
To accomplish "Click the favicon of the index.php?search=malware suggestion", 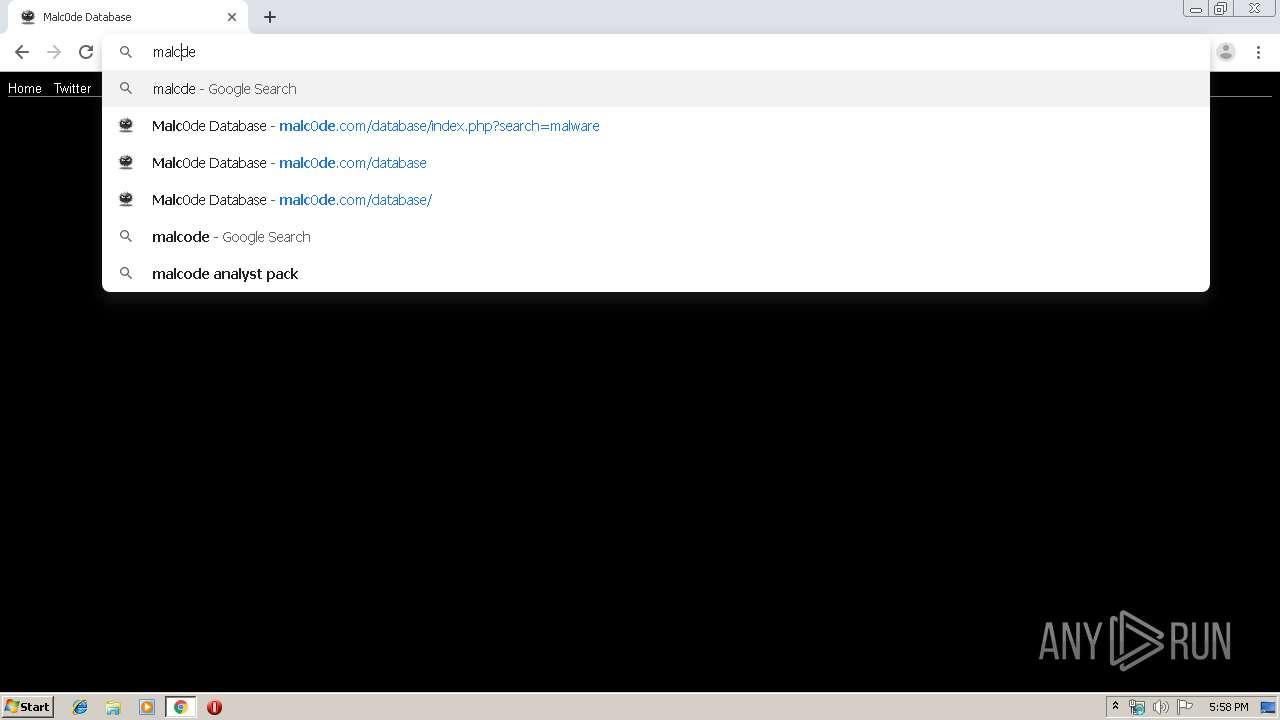I will coord(126,125).
